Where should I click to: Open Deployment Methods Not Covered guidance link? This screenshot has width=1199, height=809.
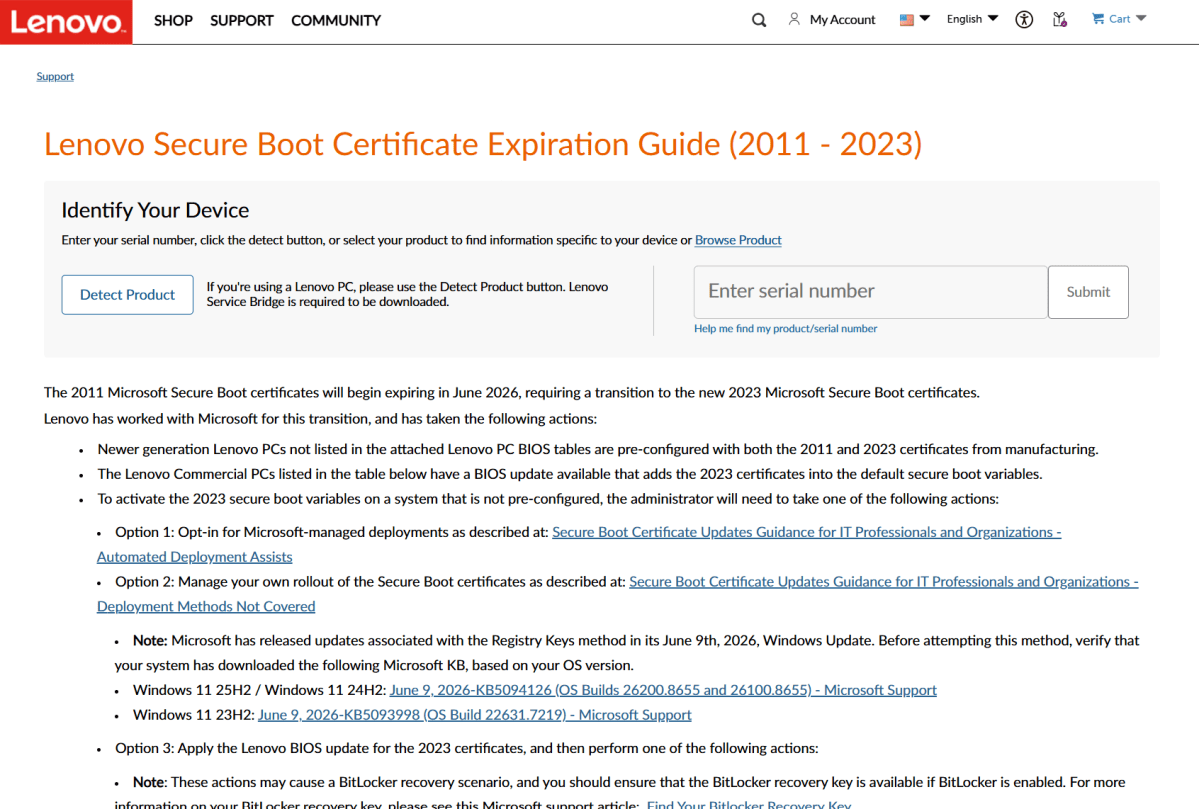(883, 582)
